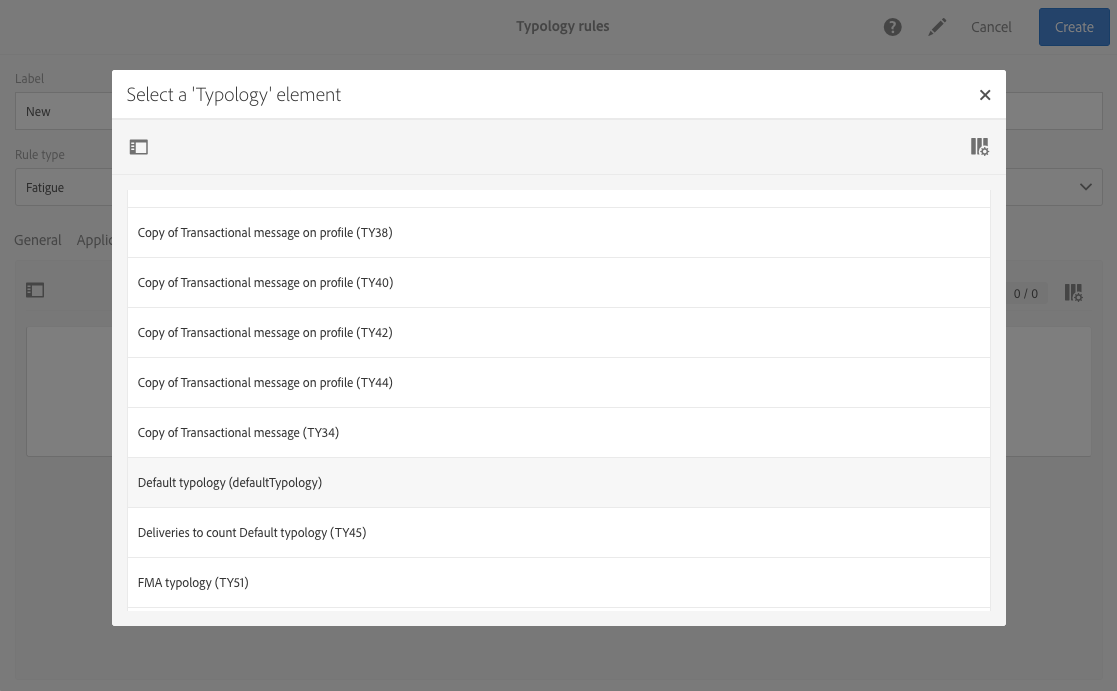Click the blue Create button
This screenshot has width=1117, height=691.
coord(1074,27)
